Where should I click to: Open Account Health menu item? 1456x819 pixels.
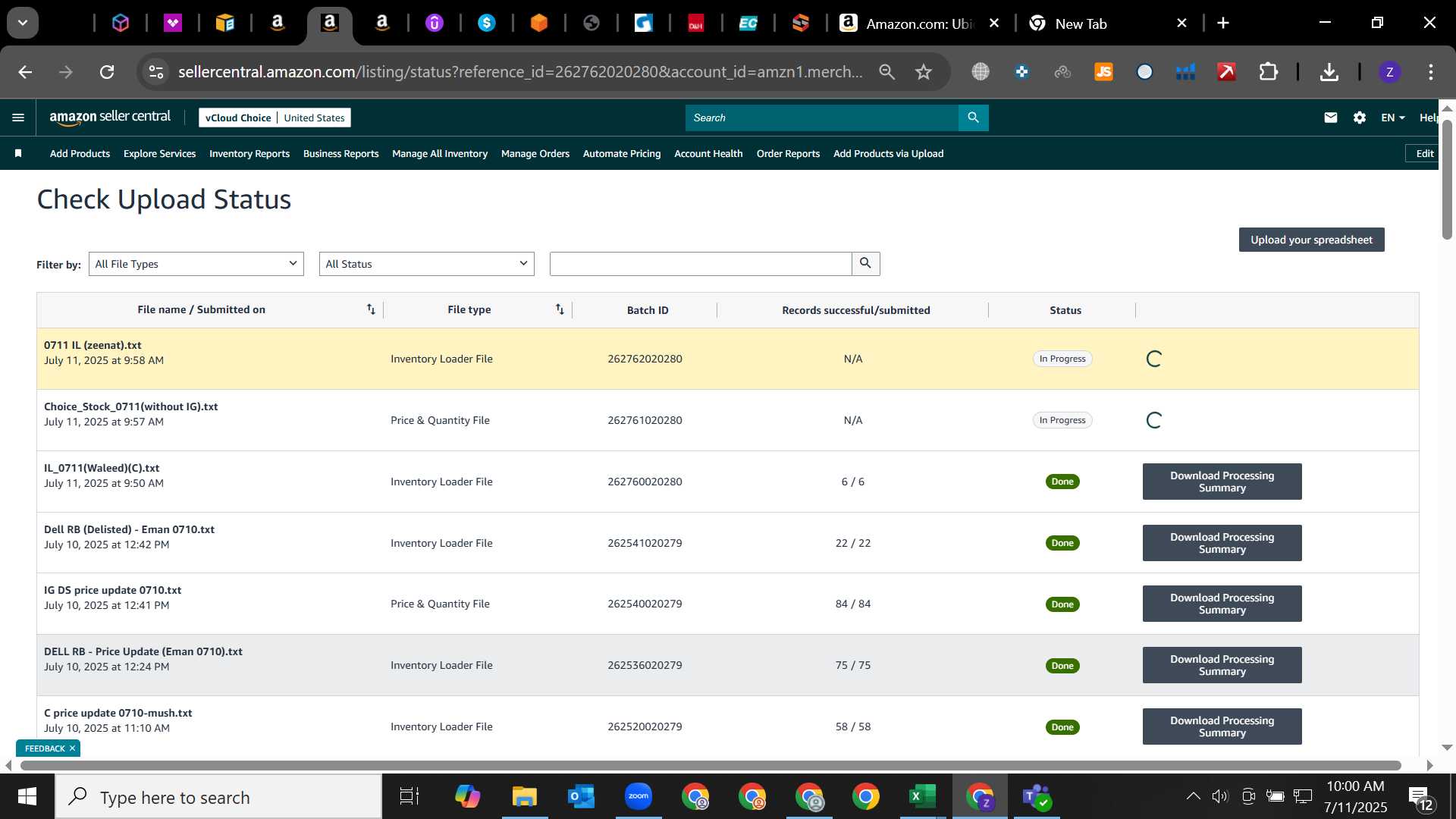click(x=708, y=153)
